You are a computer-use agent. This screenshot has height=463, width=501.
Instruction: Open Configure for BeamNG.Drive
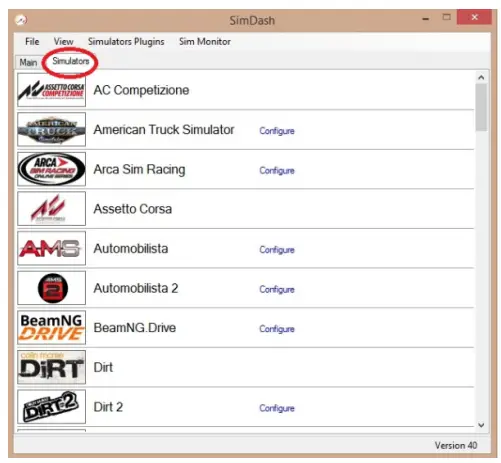tap(277, 329)
